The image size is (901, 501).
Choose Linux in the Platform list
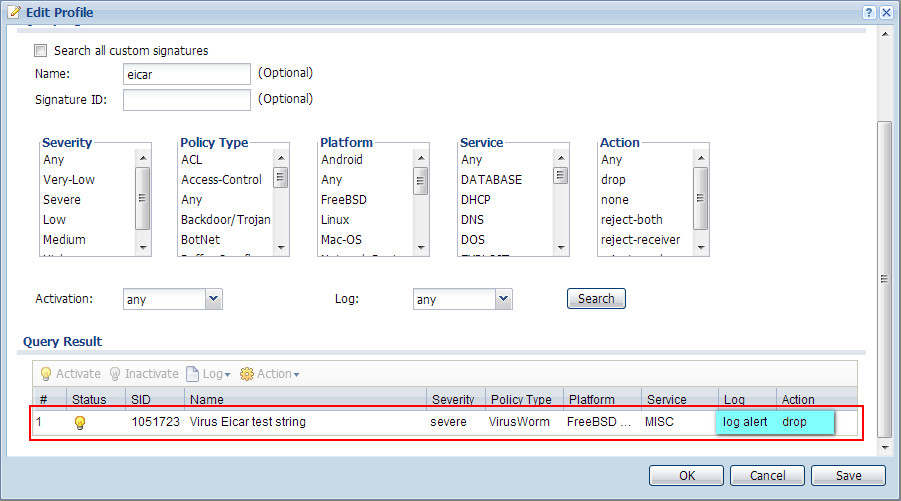click(x=338, y=220)
